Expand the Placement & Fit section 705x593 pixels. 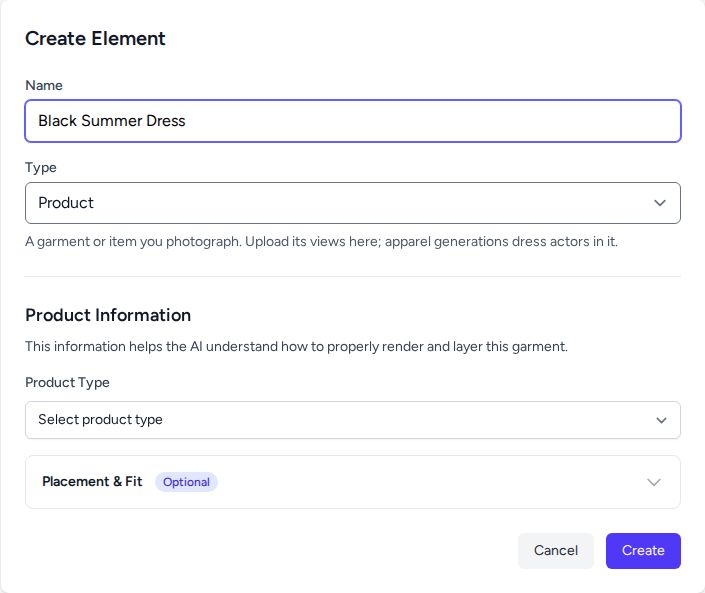point(353,482)
